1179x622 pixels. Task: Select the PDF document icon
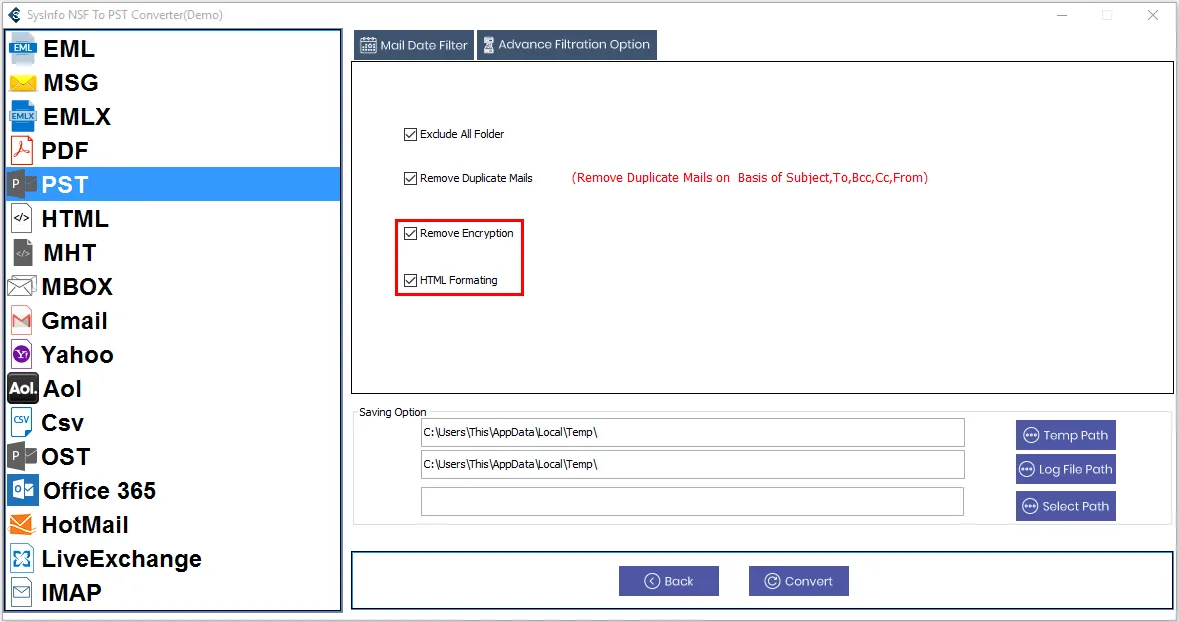coord(22,150)
